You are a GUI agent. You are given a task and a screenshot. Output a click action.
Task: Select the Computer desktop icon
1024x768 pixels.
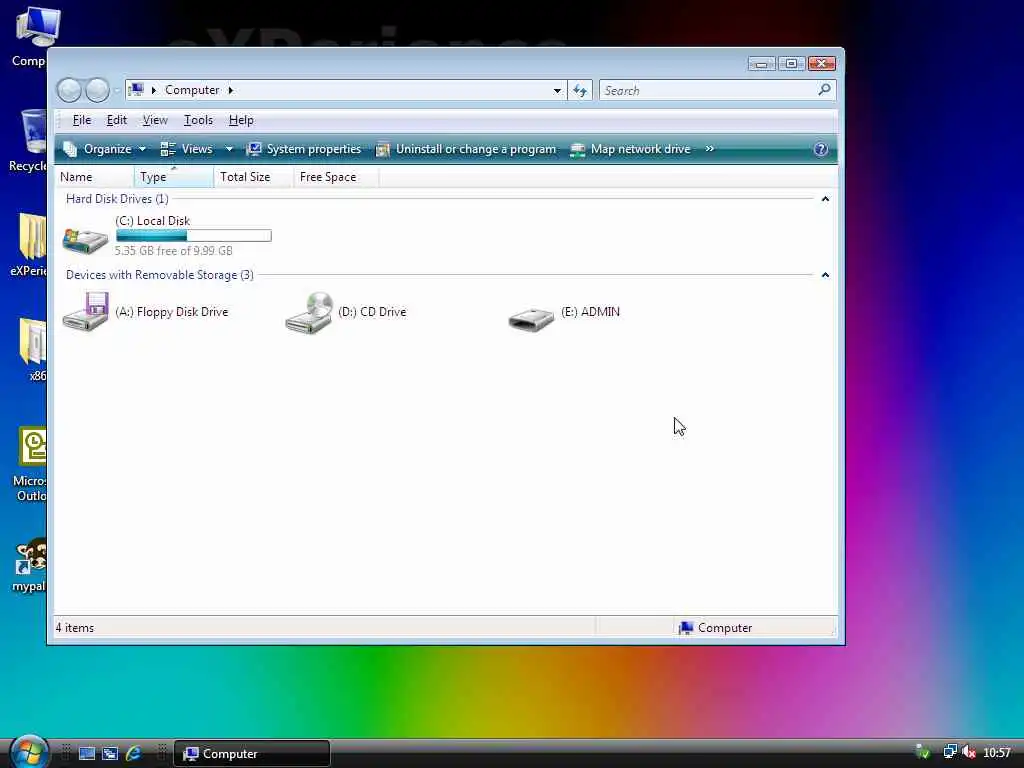tap(30, 37)
